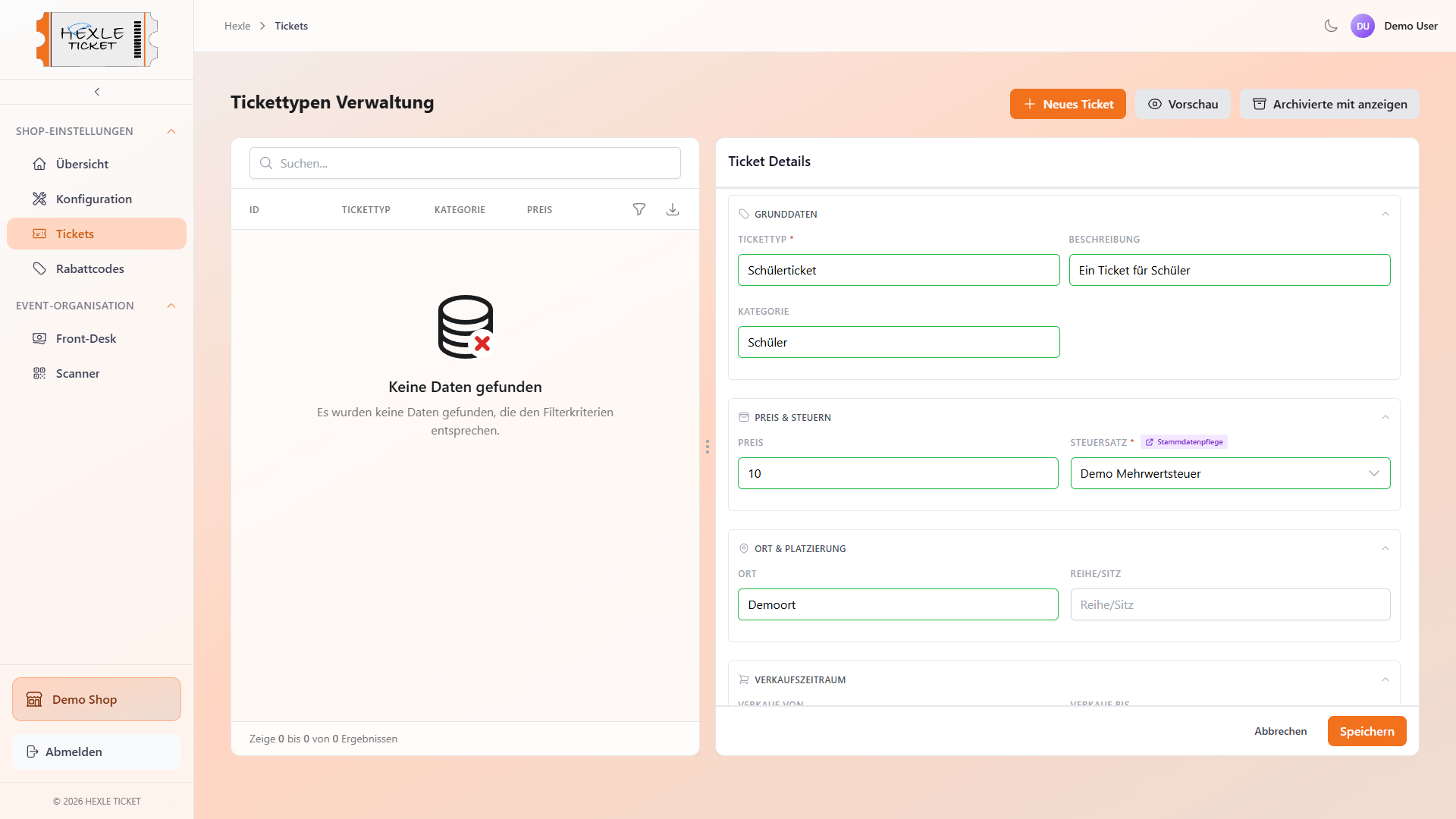This screenshot has width=1456, height=819.
Task: Open the Front-Desk sidebar item
Action: pyautogui.click(x=86, y=338)
